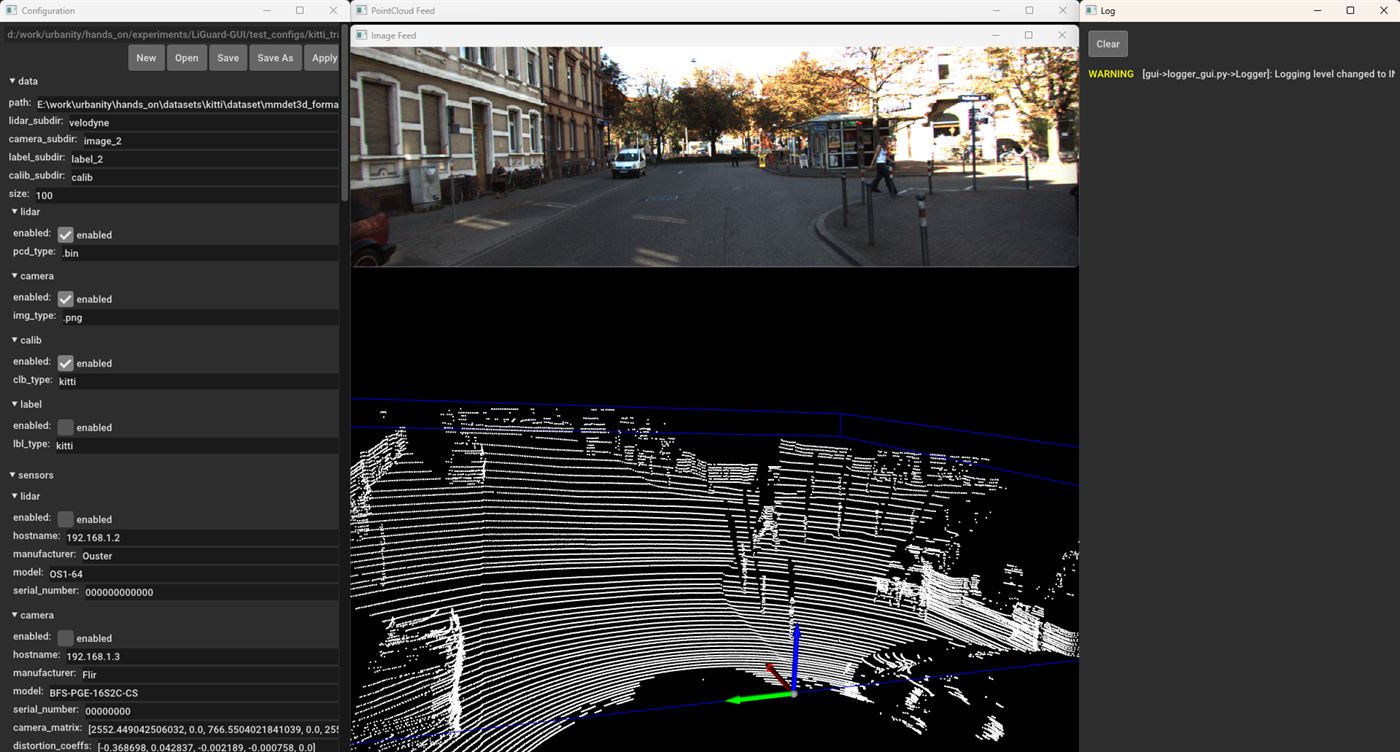
Task: Click the label_subdir field containing label_2
Action: pos(203,159)
